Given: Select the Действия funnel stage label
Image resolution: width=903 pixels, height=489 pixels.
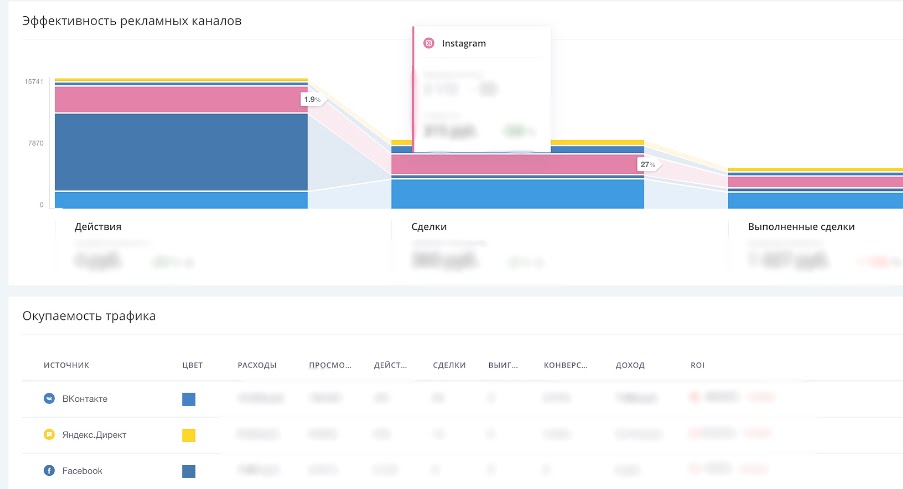Looking at the screenshot, I should pyautogui.click(x=98, y=227).
